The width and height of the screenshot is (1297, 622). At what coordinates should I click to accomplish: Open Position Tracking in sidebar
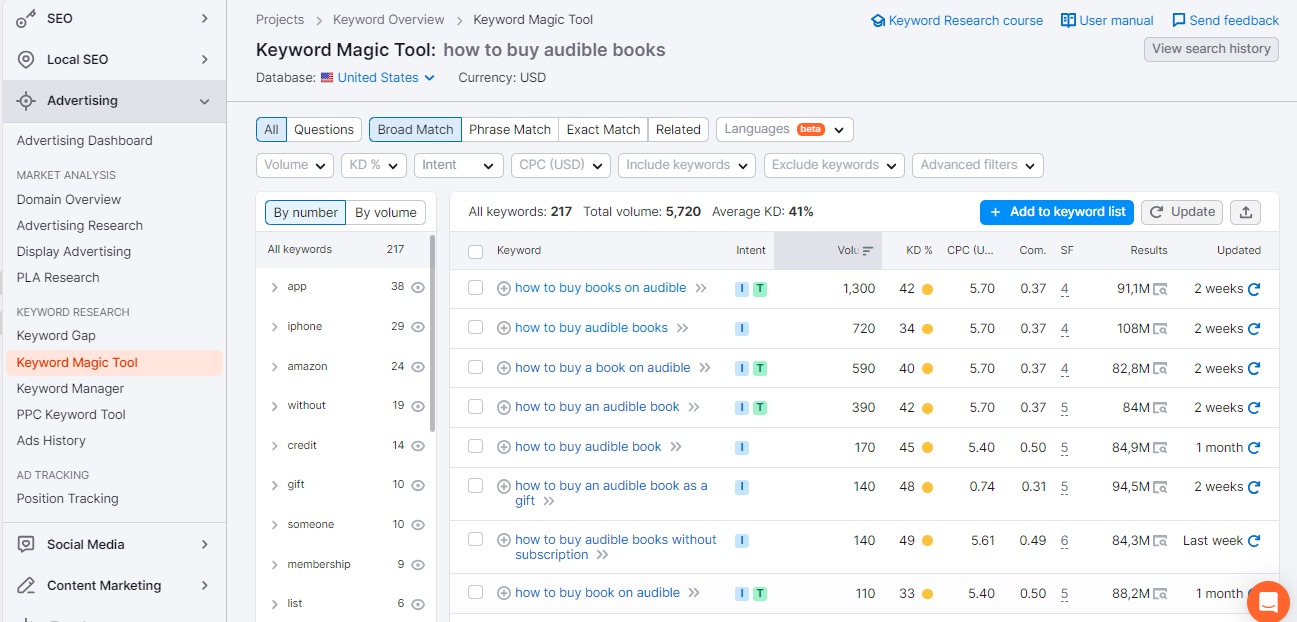67,499
